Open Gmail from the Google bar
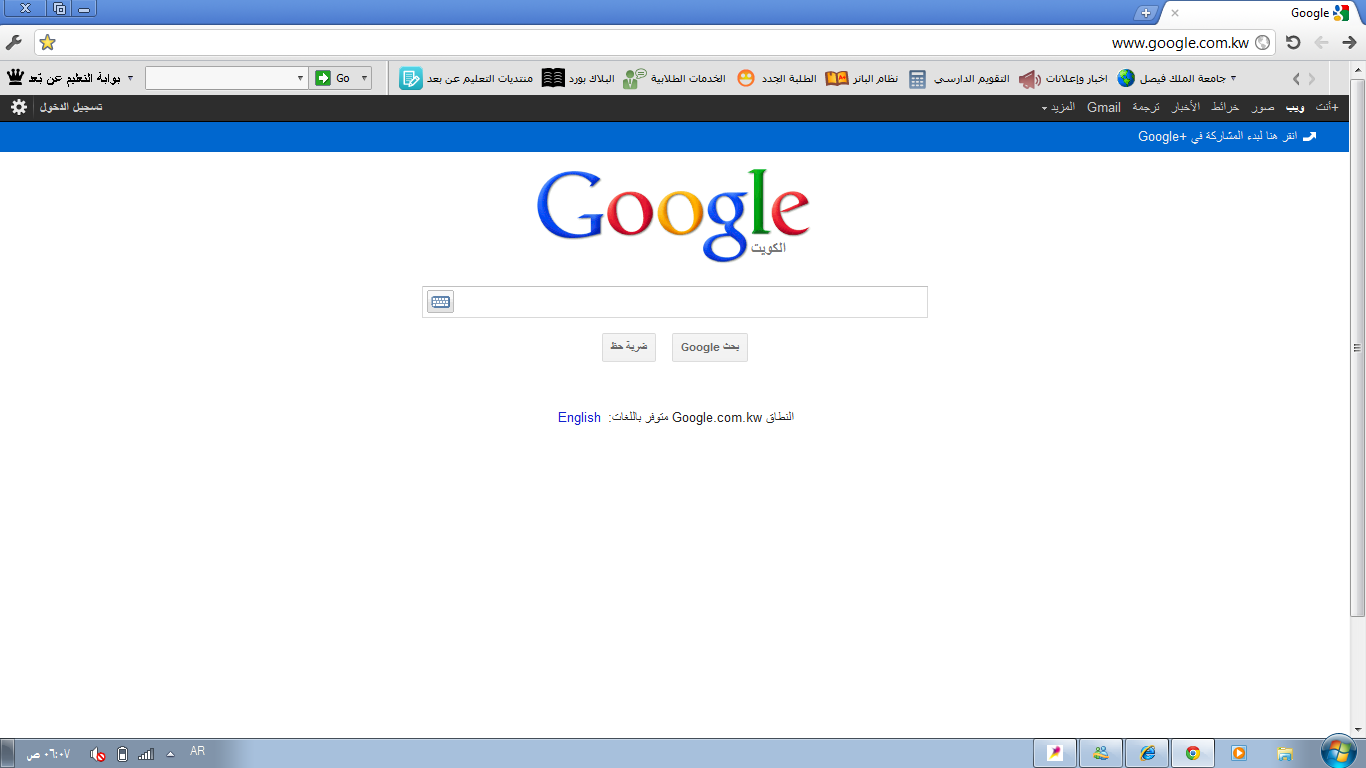Image resolution: width=1366 pixels, height=768 pixels. [x=1104, y=107]
